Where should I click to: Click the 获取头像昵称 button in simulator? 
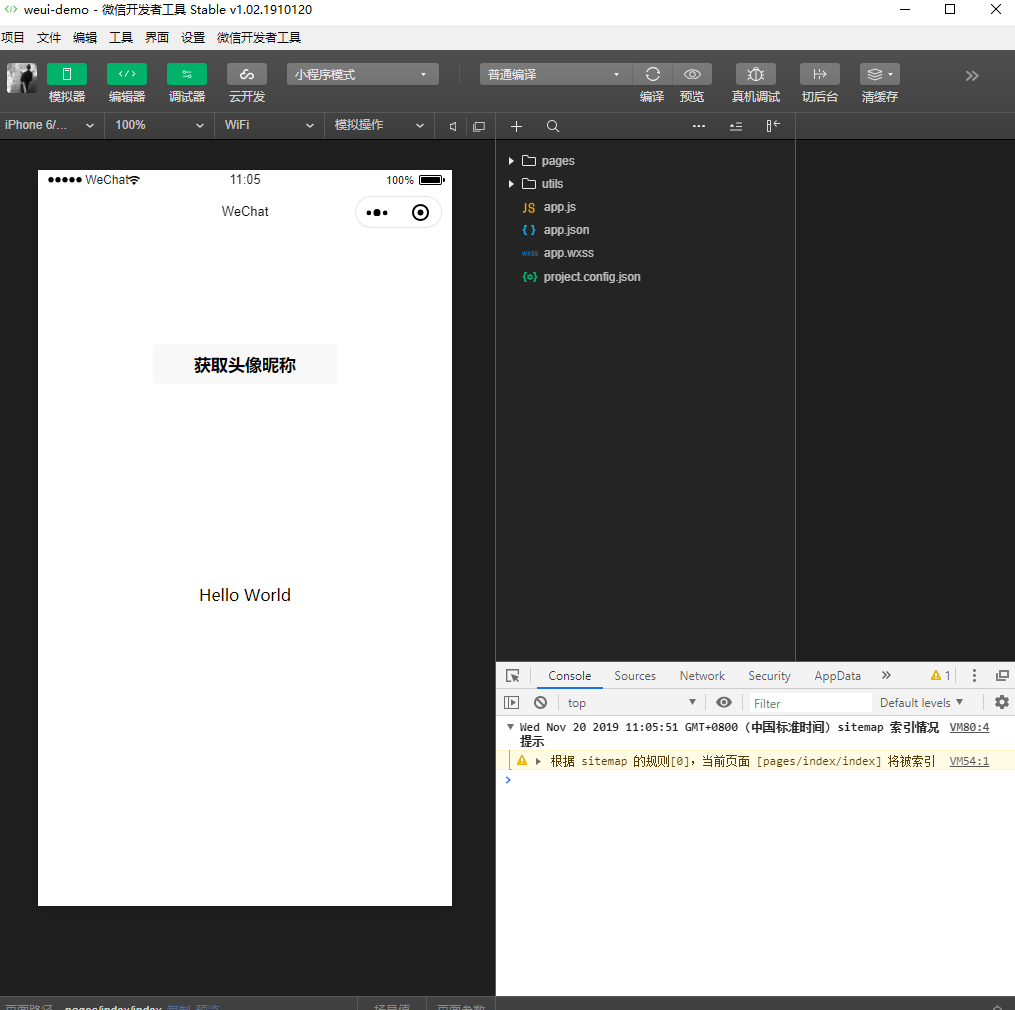coord(245,365)
